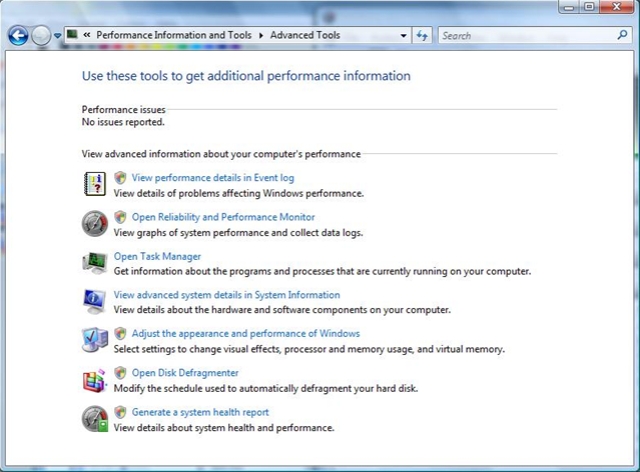Open View performance details in Event log

coord(213,178)
